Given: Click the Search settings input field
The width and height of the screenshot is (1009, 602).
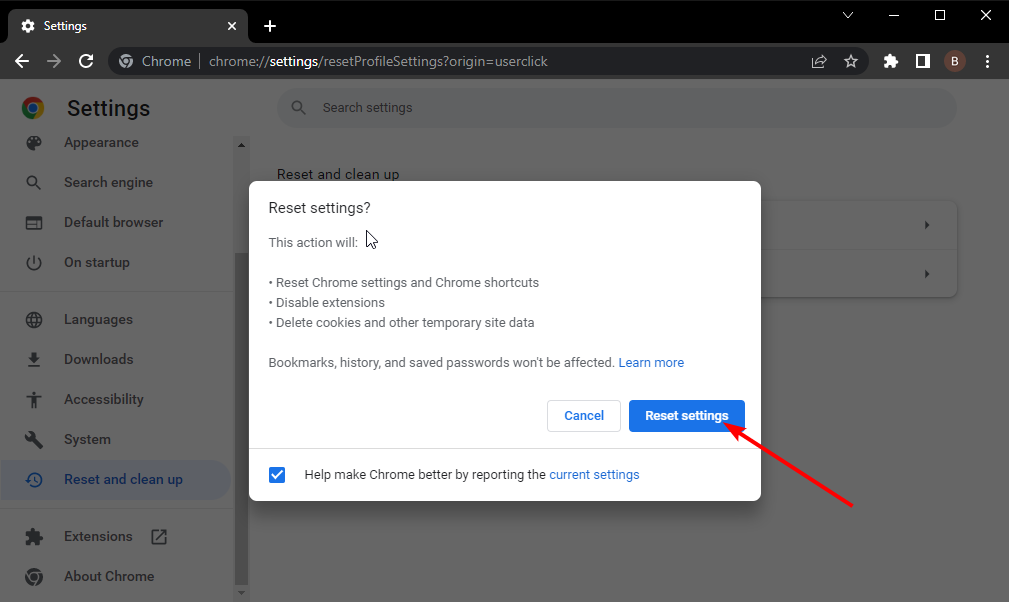Looking at the screenshot, I should (x=620, y=108).
